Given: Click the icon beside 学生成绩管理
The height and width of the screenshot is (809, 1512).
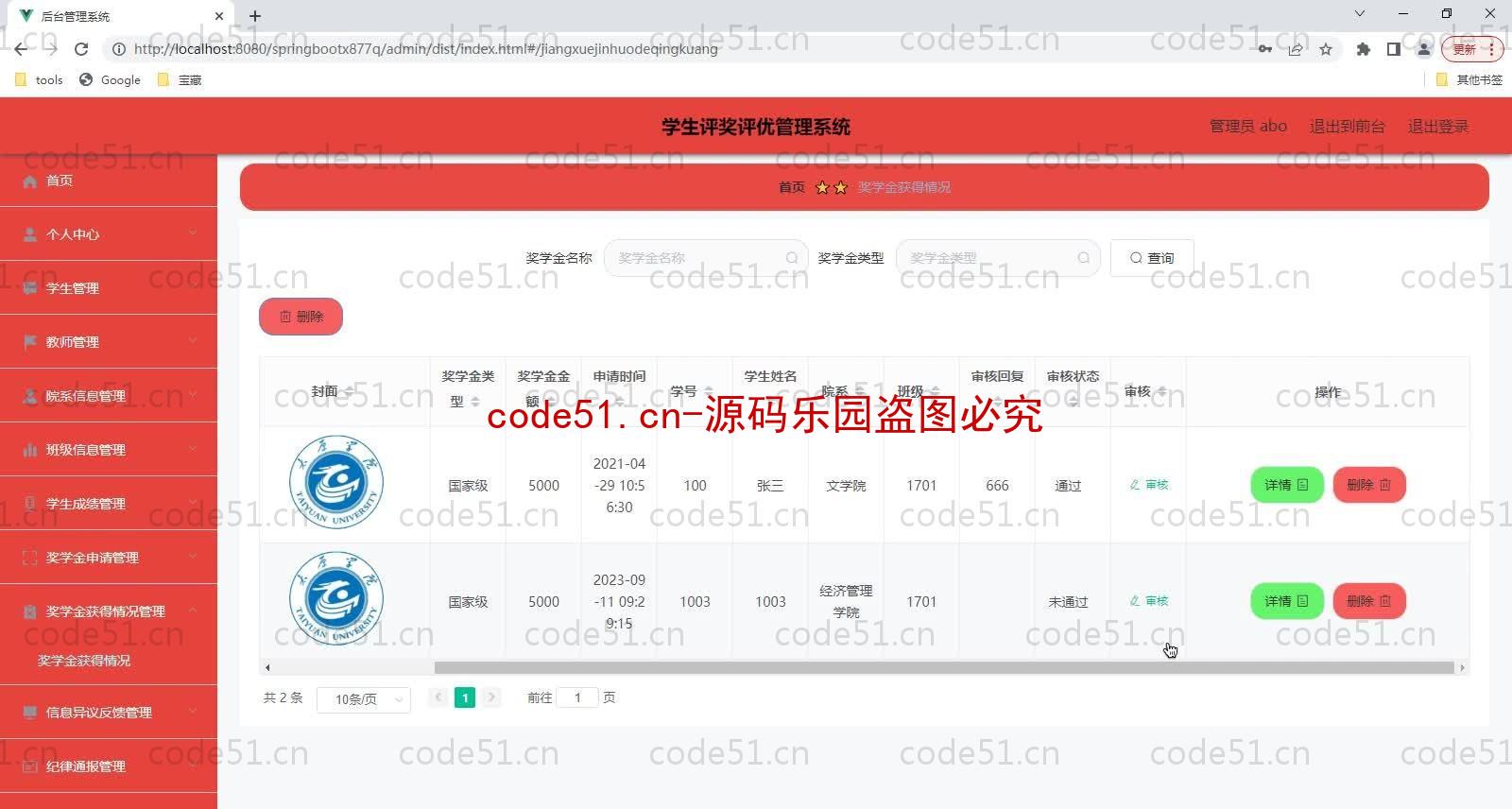Looking at the screenshot, I should click(x=30, y=504).
